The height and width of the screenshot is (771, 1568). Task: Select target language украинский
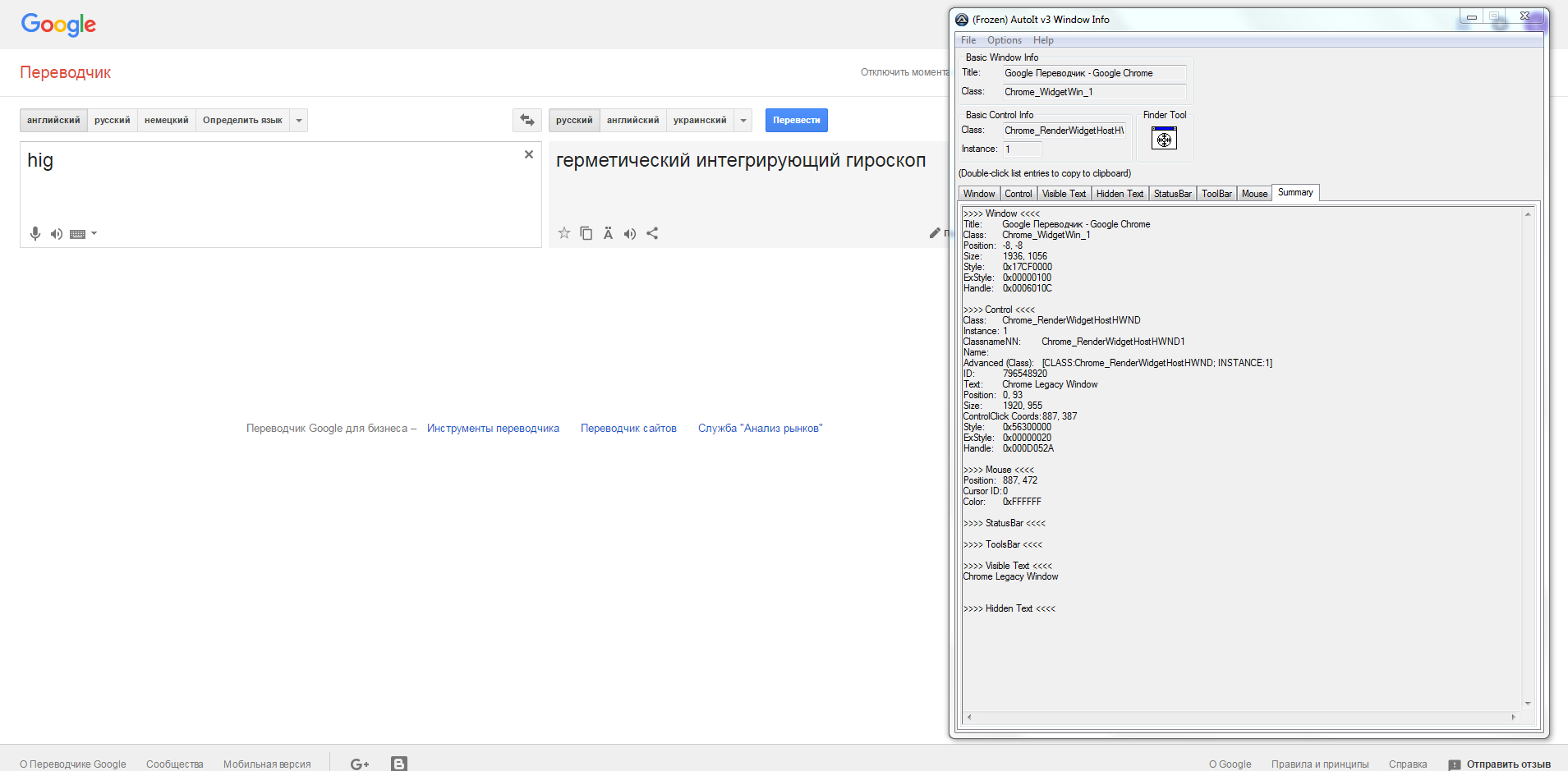700,121
